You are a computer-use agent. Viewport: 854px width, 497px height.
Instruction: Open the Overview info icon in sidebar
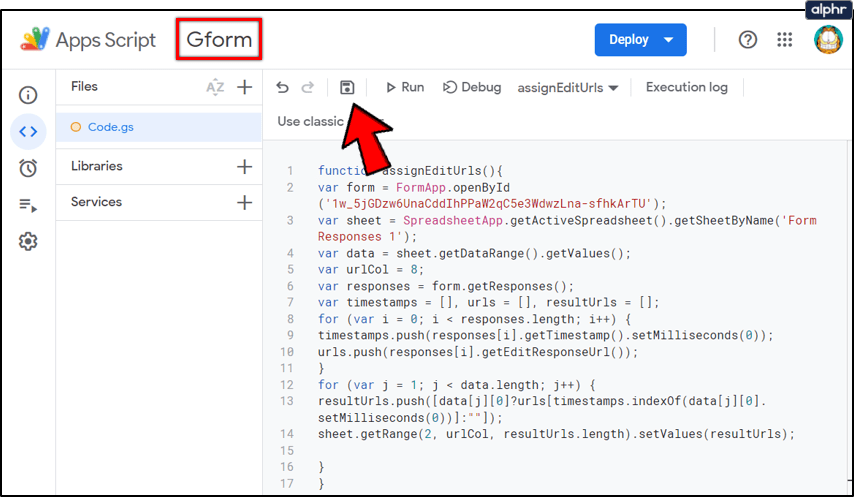(x=28, y=95)
